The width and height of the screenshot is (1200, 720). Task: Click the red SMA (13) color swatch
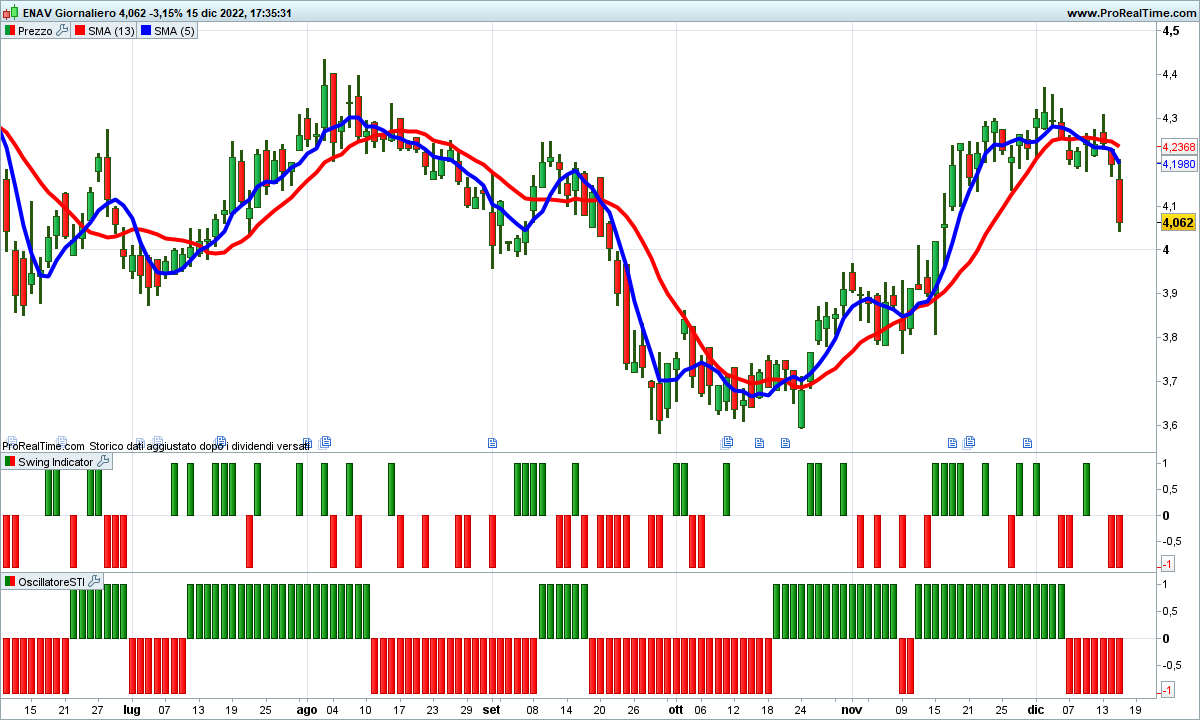click(x=80, y=31)
